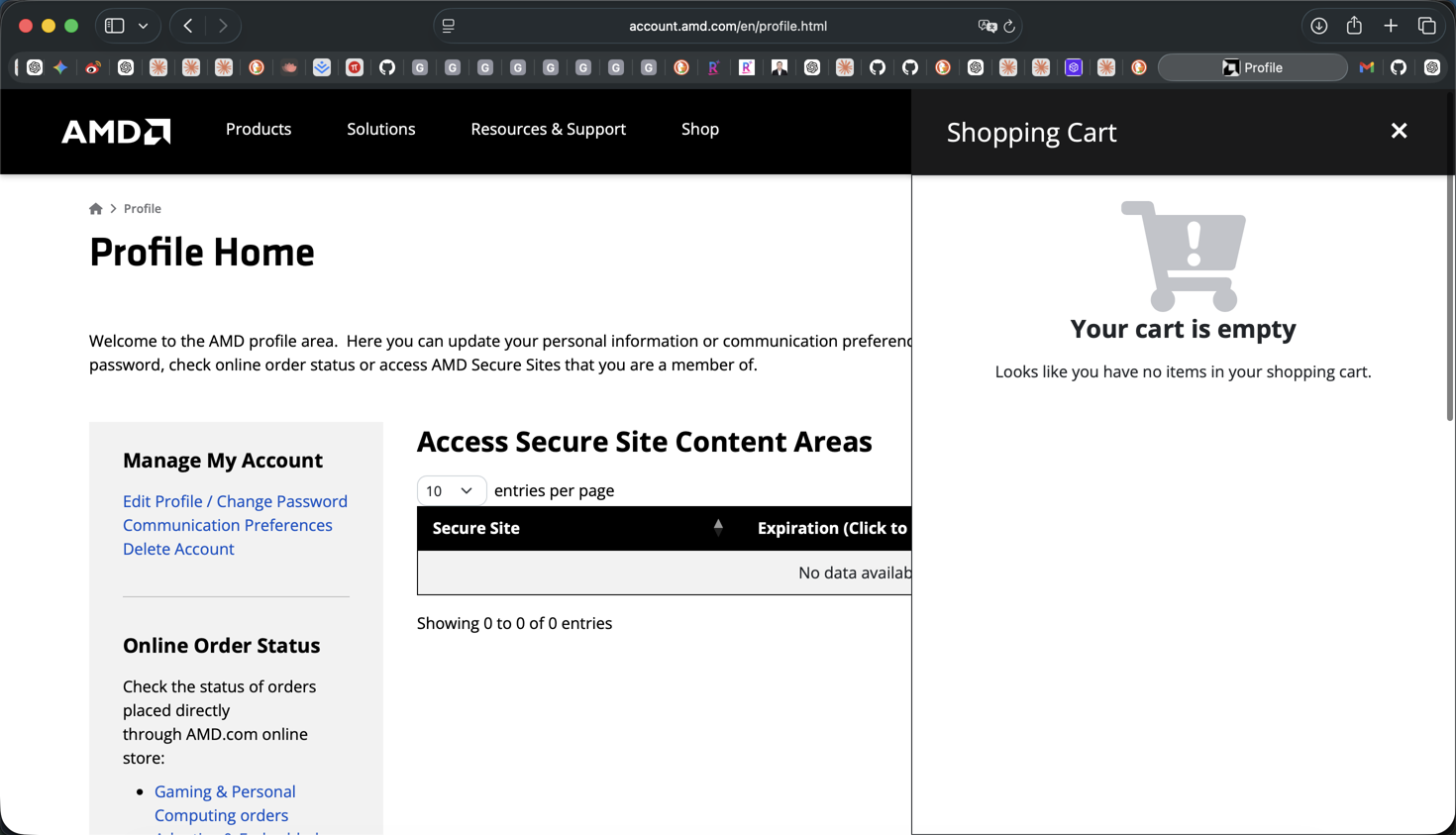Open the Resources & Support menu
The width and height of the screenshot is (1456, 835).
[x=548, y=129]
